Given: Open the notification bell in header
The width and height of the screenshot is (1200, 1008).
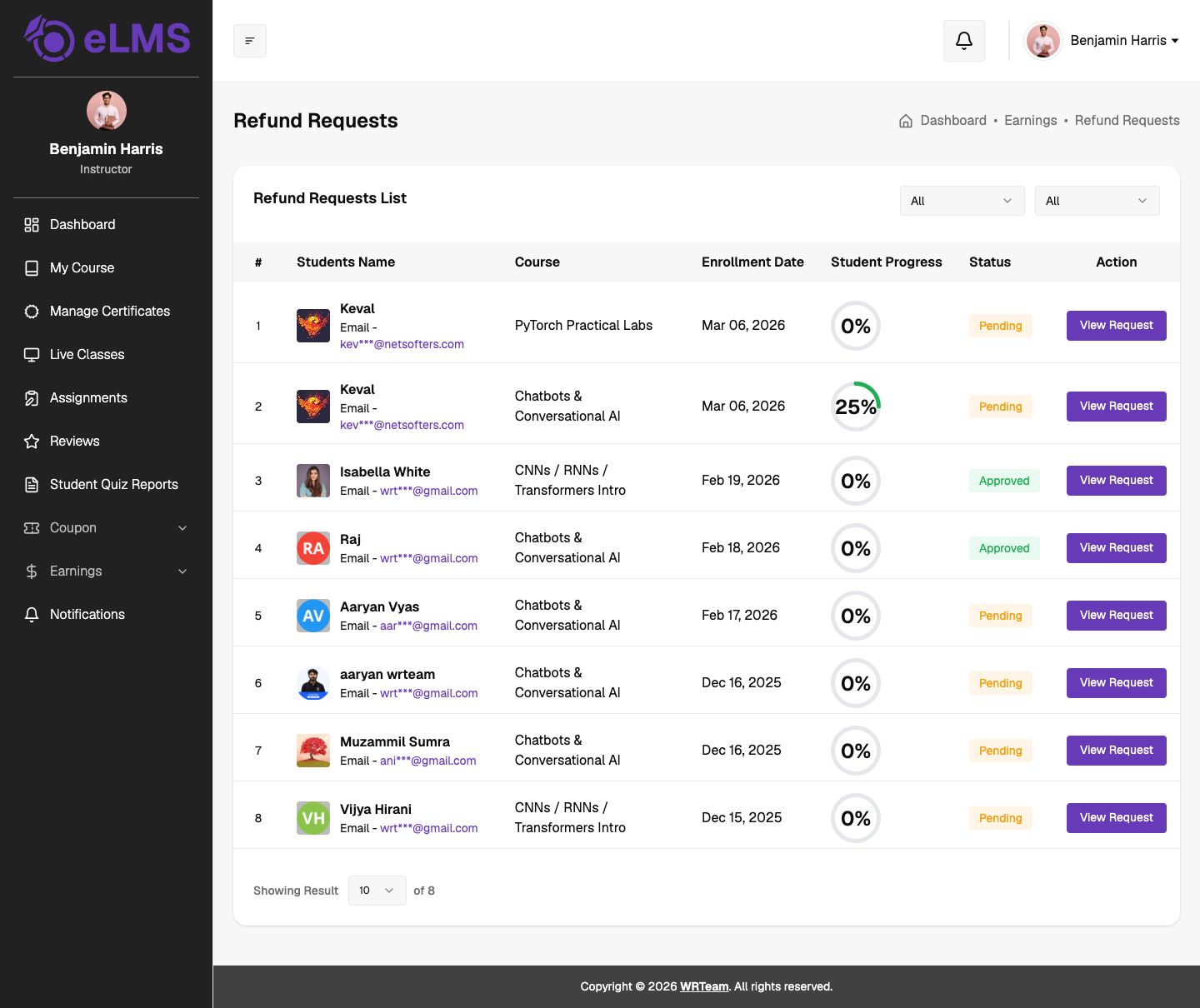Looking at the screenshot, I should point(964,41).
